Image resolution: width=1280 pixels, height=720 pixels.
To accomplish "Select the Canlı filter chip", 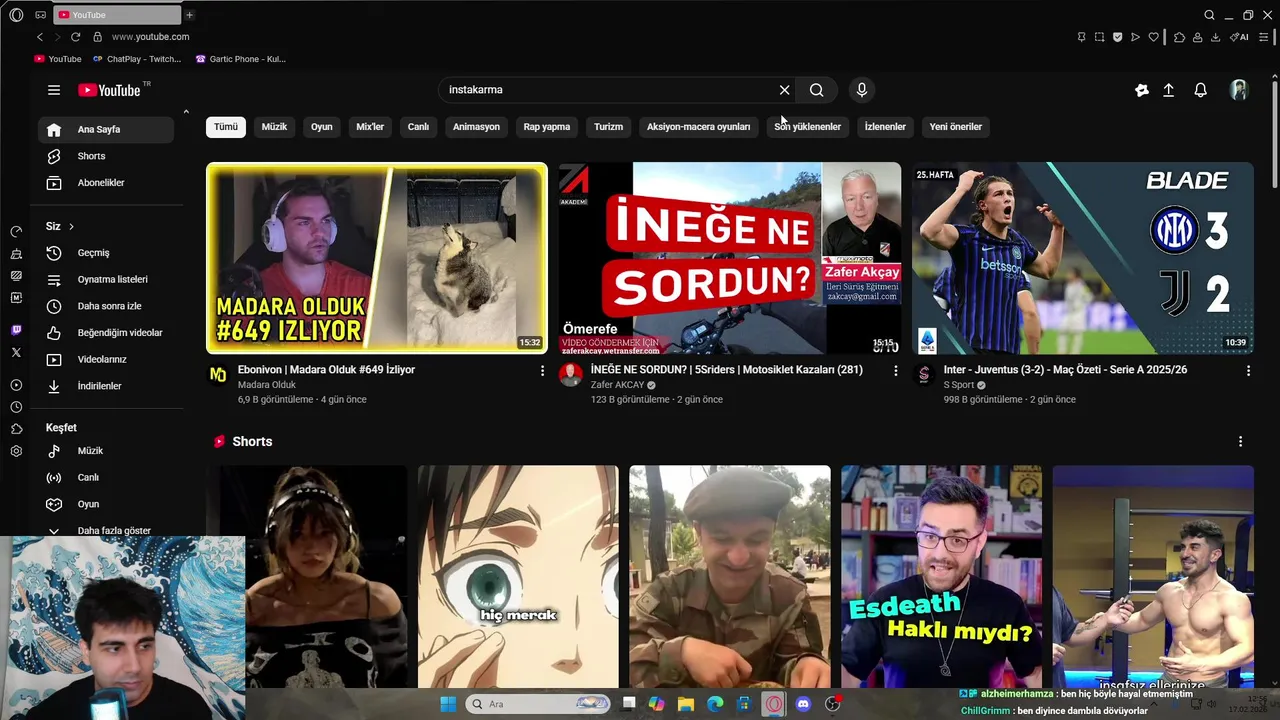I will tap(418, 127).
